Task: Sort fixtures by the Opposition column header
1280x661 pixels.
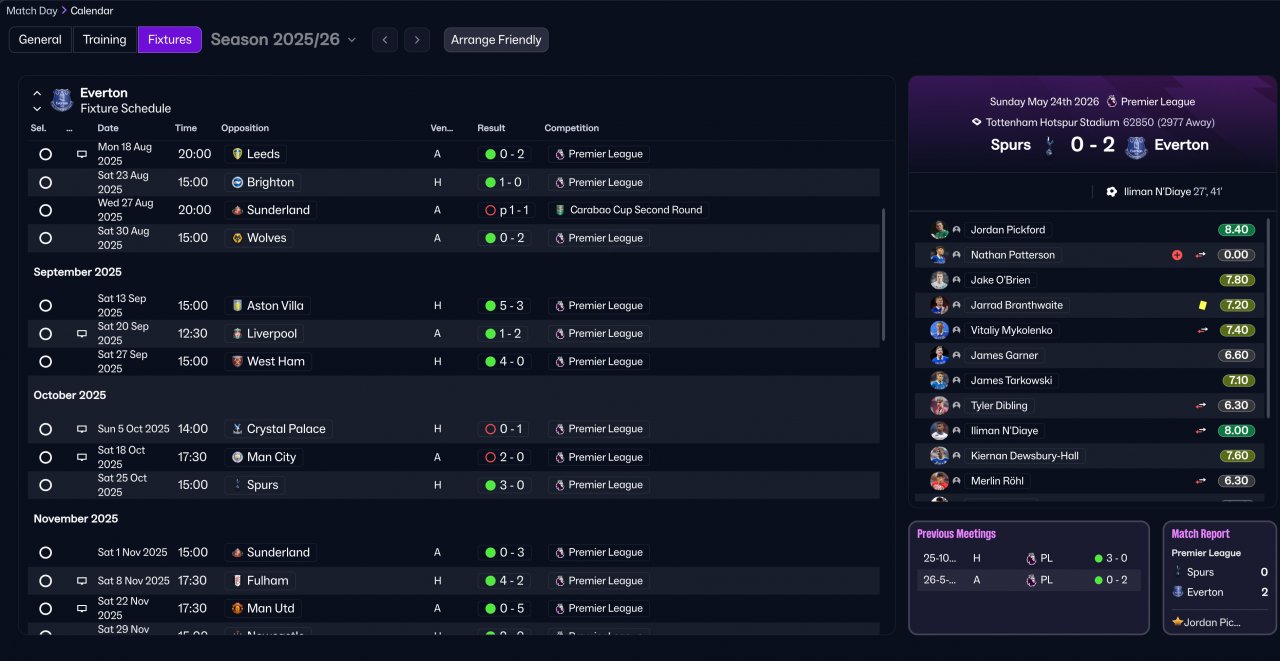Action: (x=245, y=128)
